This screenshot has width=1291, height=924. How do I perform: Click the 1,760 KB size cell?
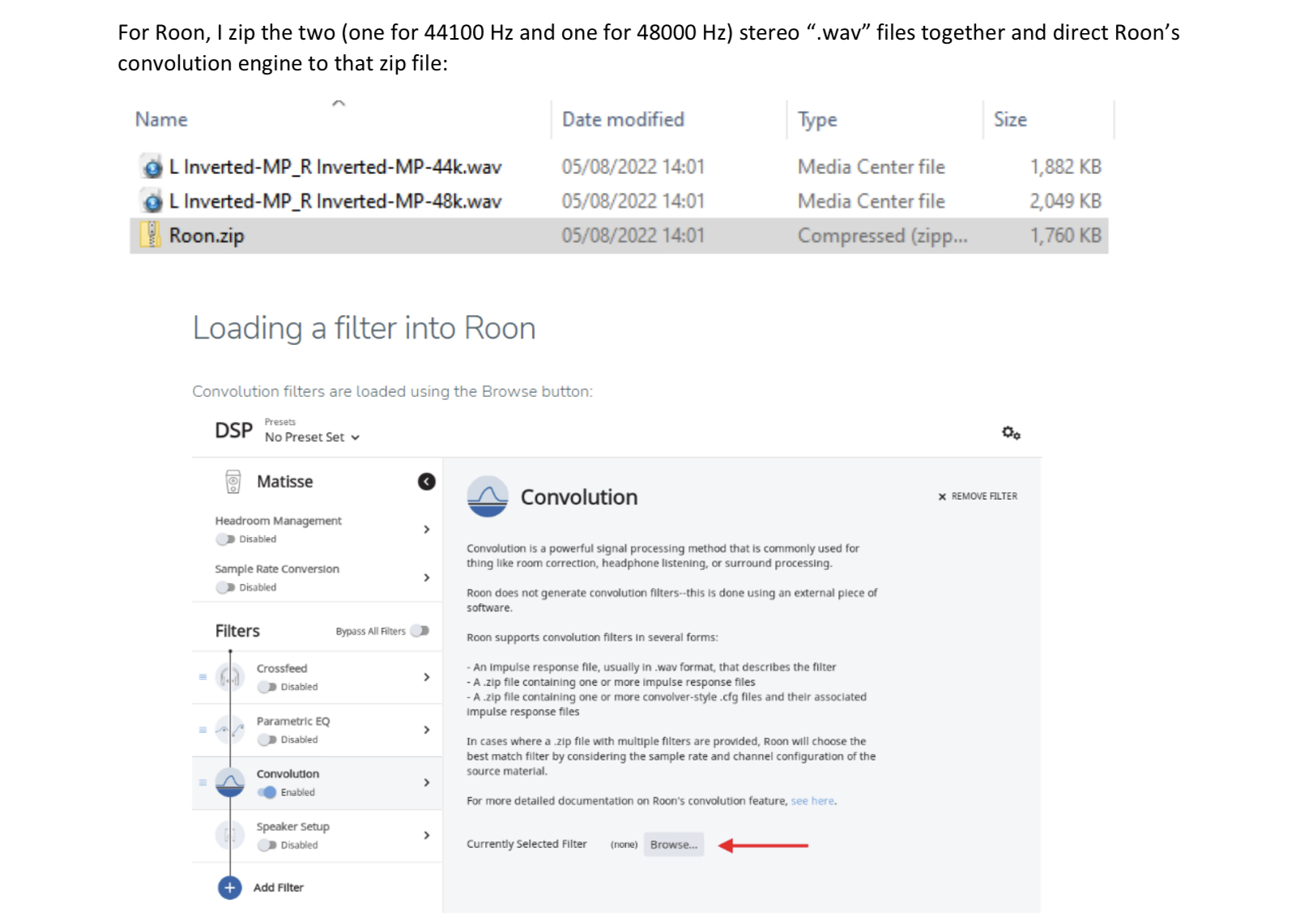pyautogui.click(x=1065, y=236)
